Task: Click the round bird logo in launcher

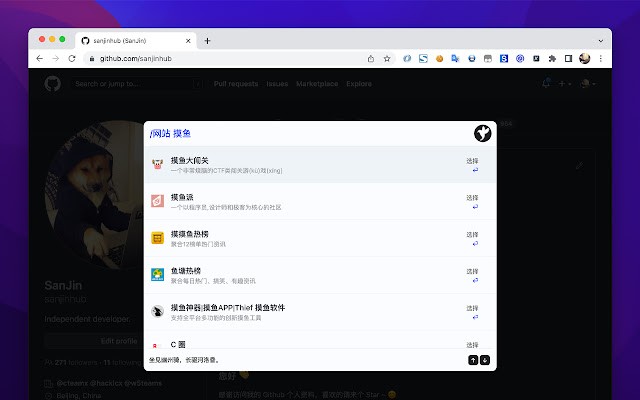Action: pyautogui.click(x=482, y=133)
